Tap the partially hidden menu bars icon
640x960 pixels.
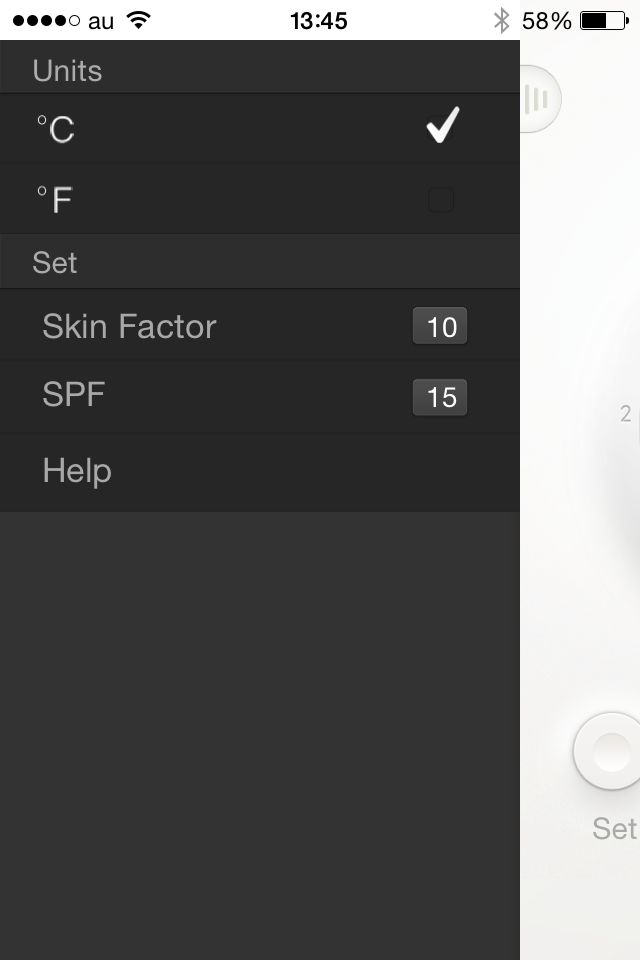(x=540, y=99)
